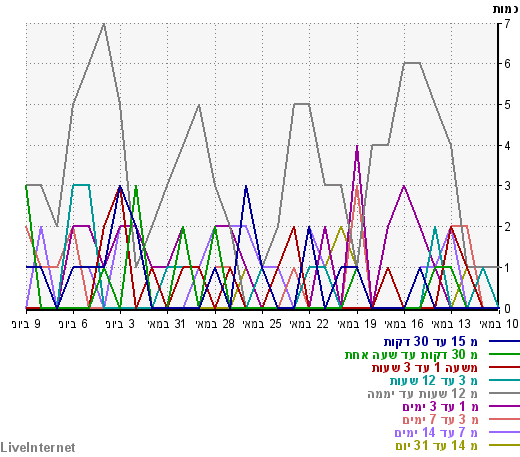Click the gray line's peak at value 7
Viewport: 520px width, 457px height.
coord(104,24)
